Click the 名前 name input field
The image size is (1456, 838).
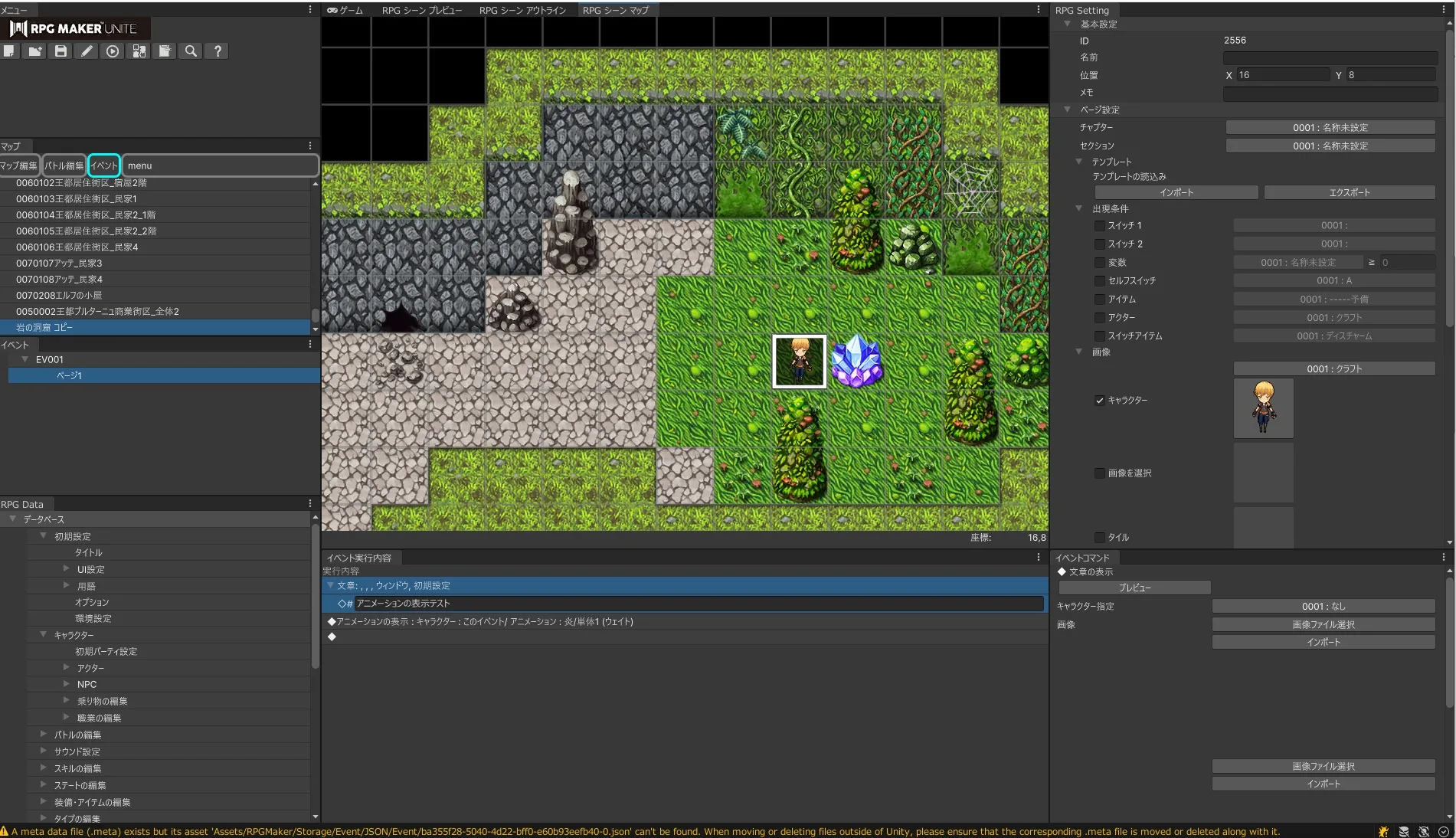(1330, 58)
